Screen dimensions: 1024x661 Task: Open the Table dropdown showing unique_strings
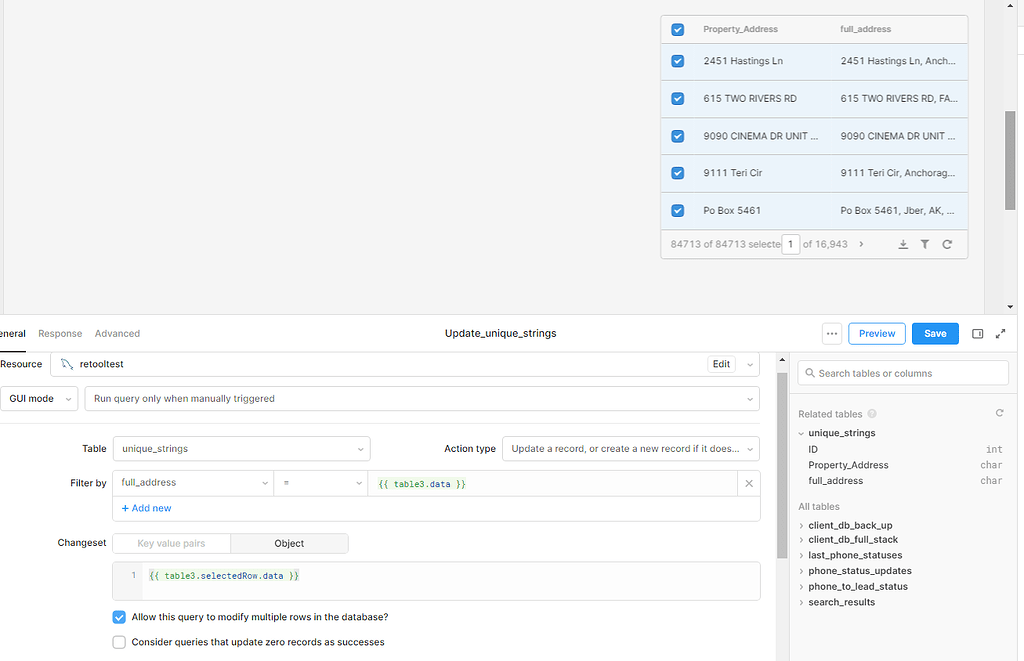coord(241,449)
